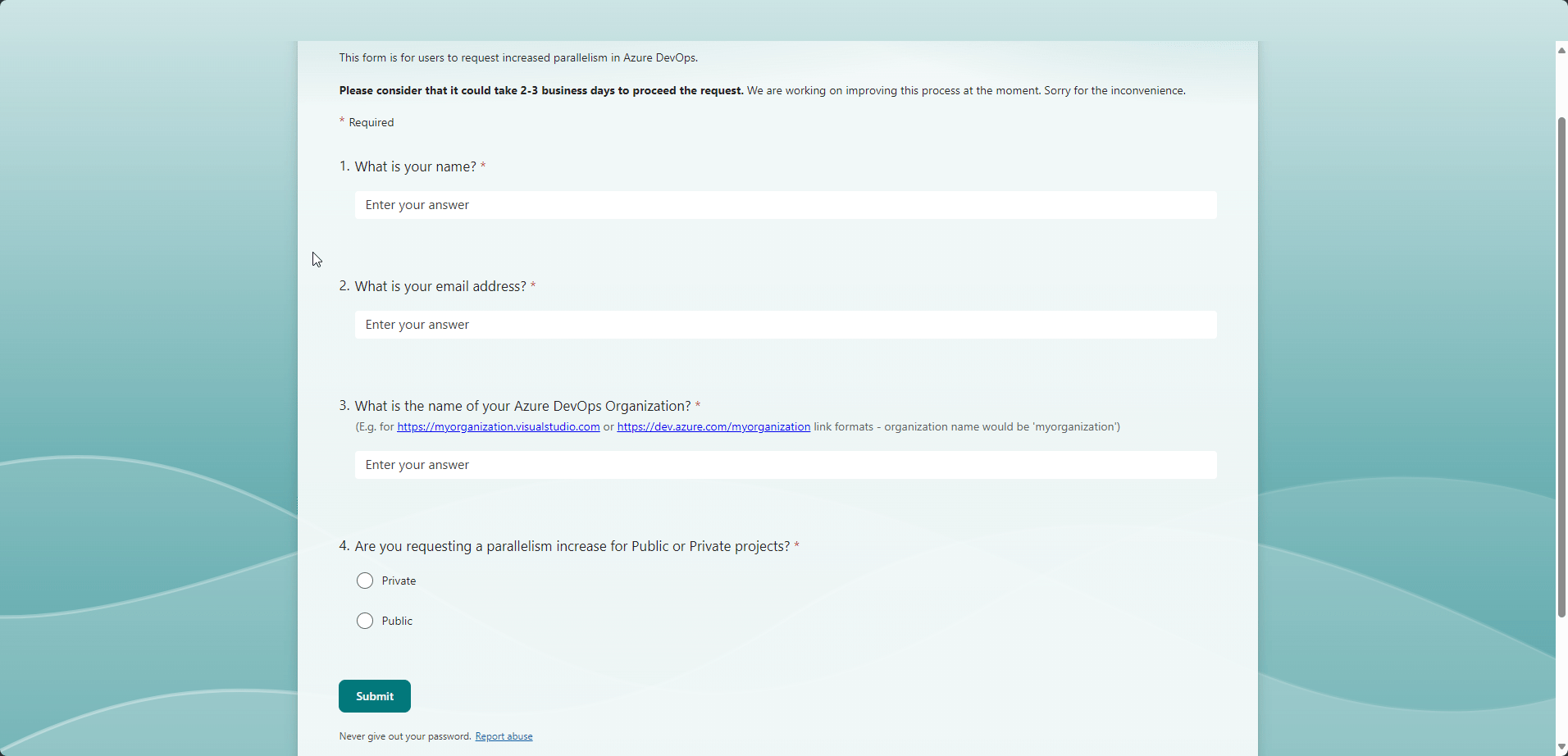Click the 'Public' radio option label

coord(396,621)
